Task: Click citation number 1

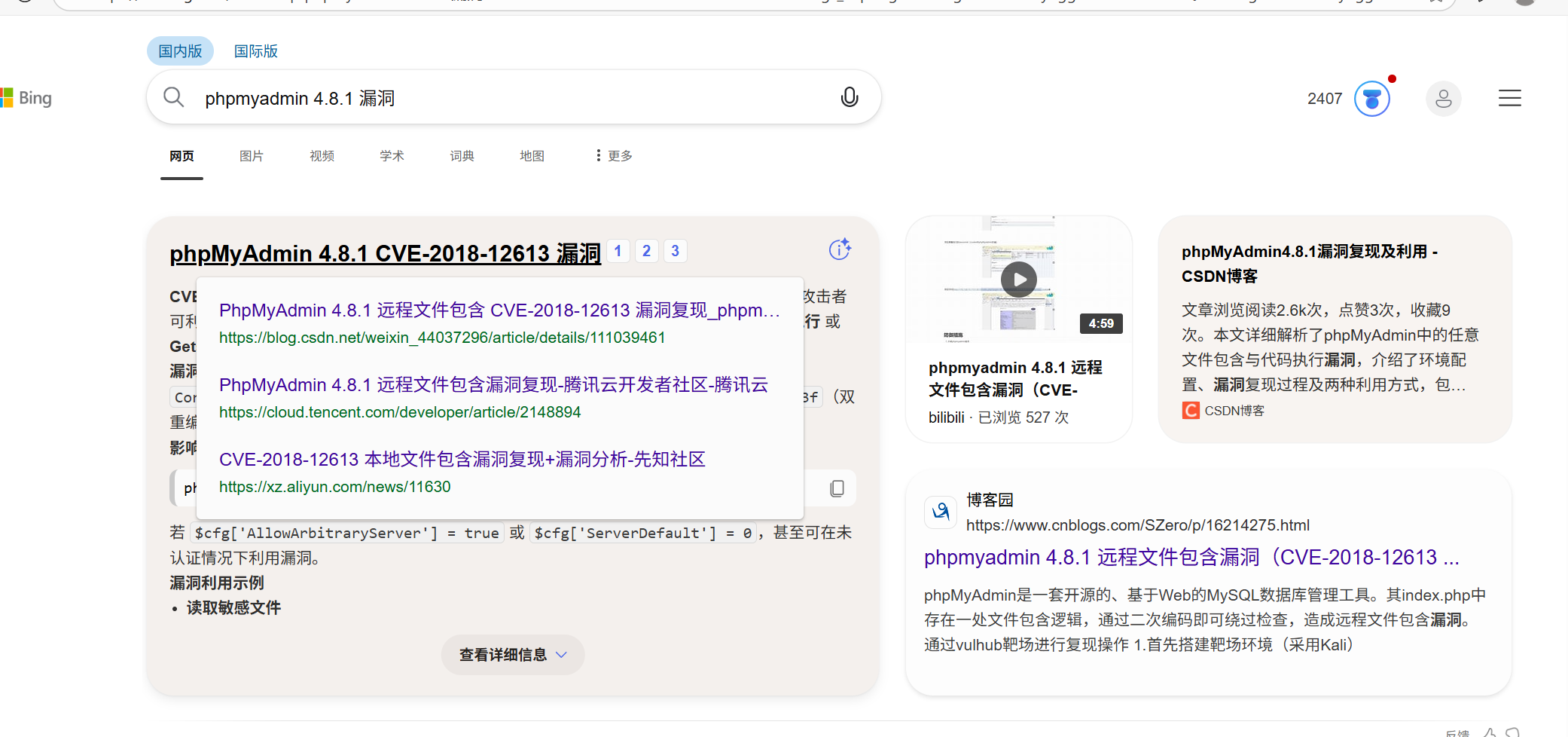Action: point(618,251)
